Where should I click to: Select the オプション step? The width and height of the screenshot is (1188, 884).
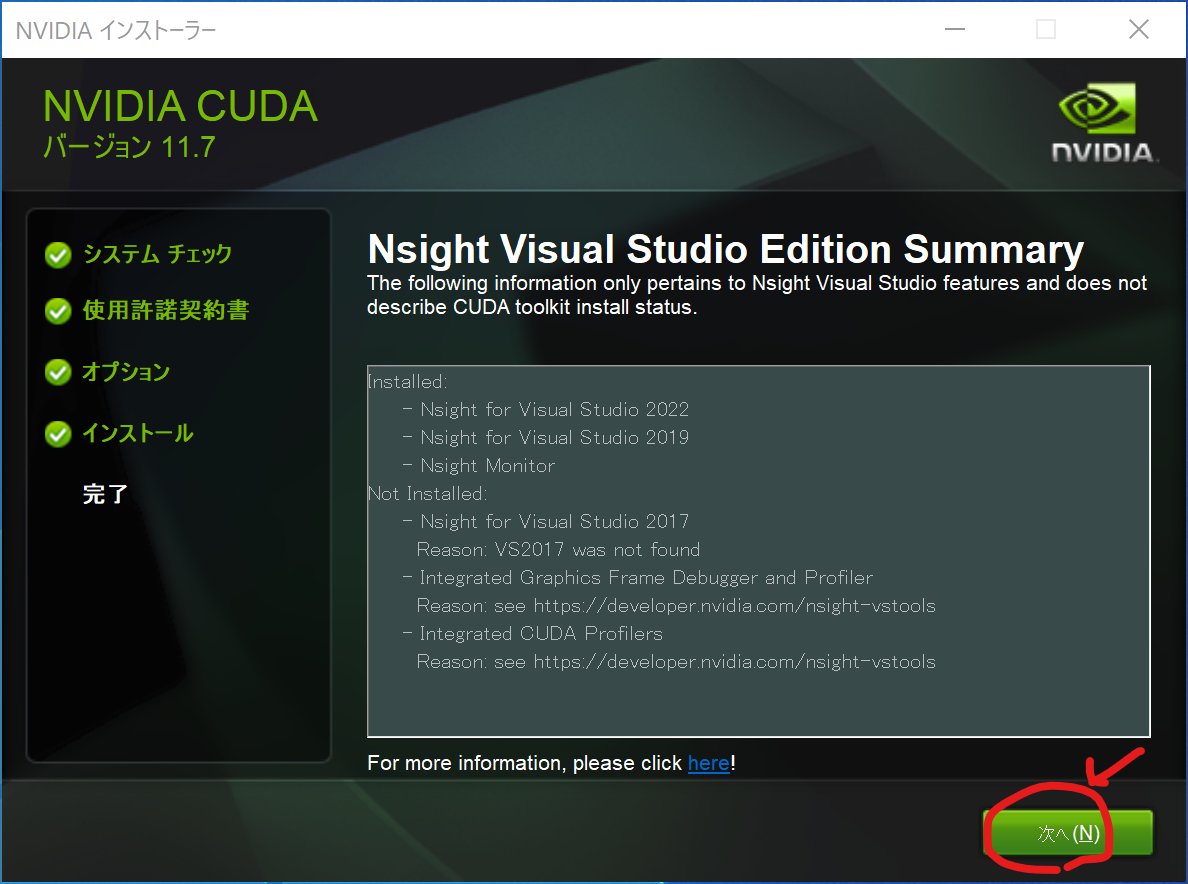click(126, 372)
